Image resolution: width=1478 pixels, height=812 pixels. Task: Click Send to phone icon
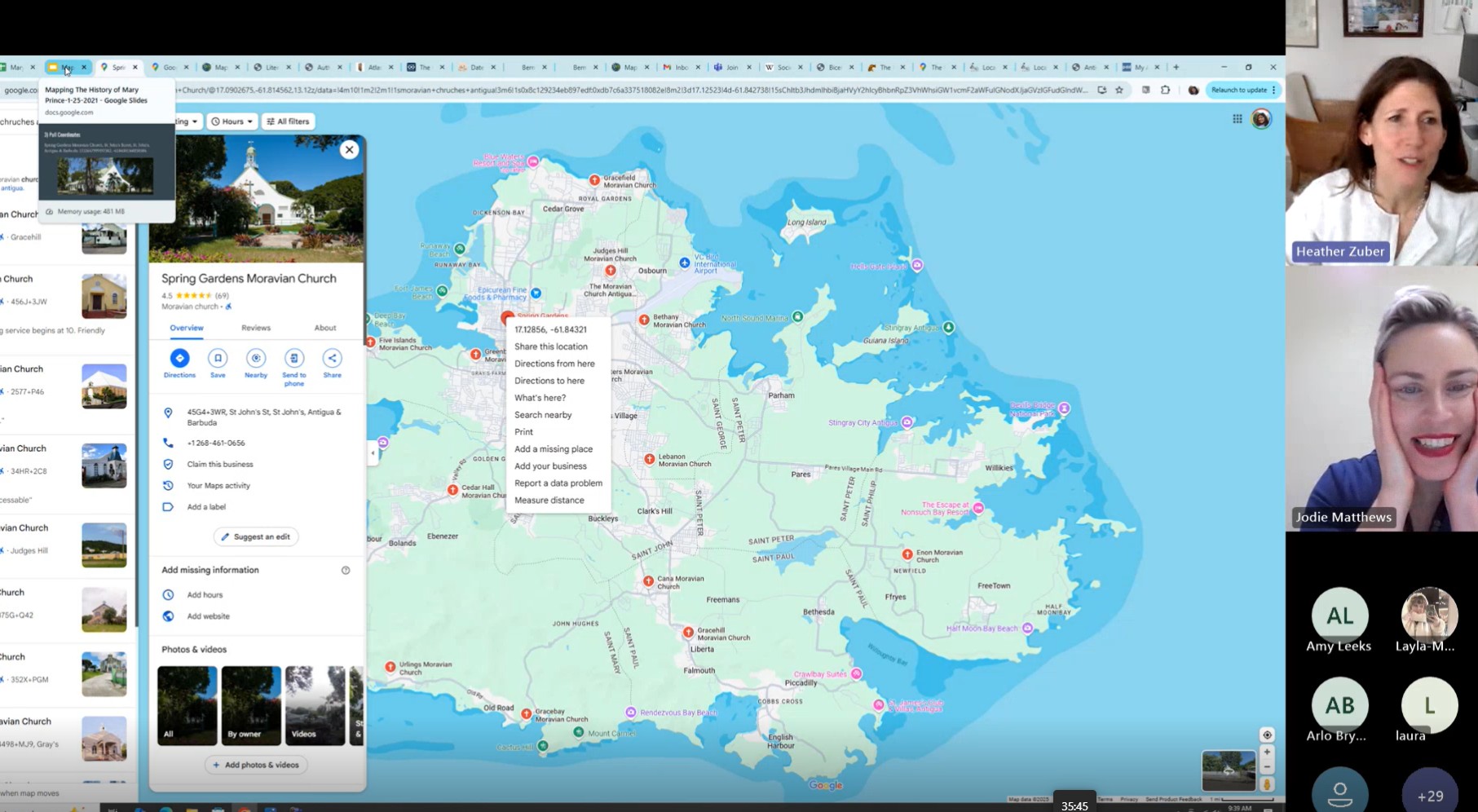[x=294, y=359]
